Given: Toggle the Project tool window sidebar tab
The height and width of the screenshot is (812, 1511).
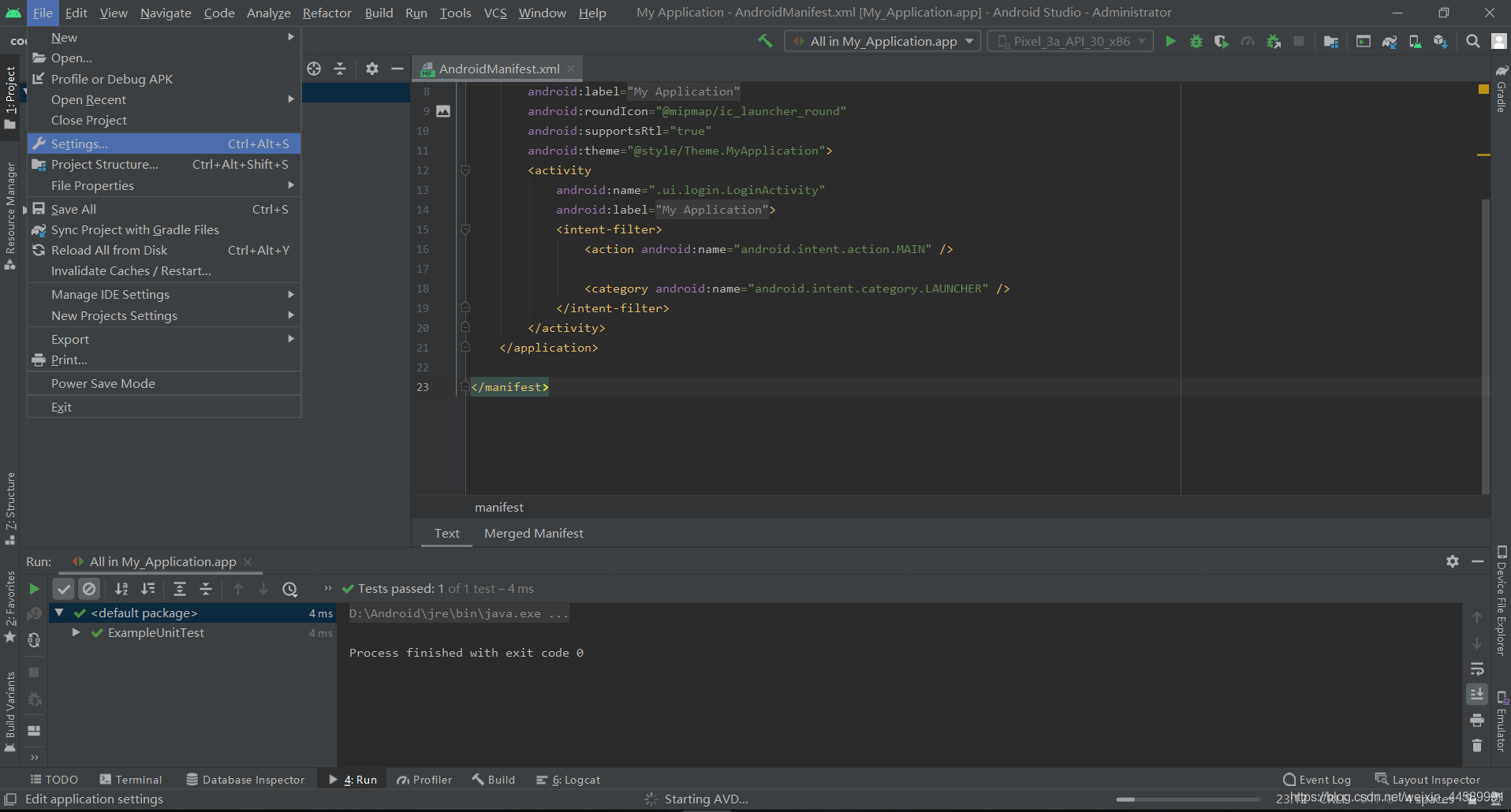Looking at the screenshot, I should pos(10,96).
